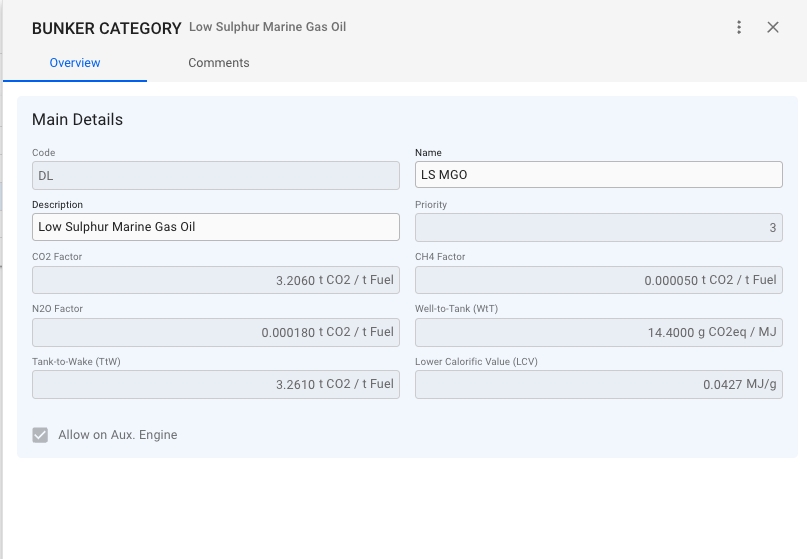
Task: Click the Description label above the field
Action: click(57, 205)
